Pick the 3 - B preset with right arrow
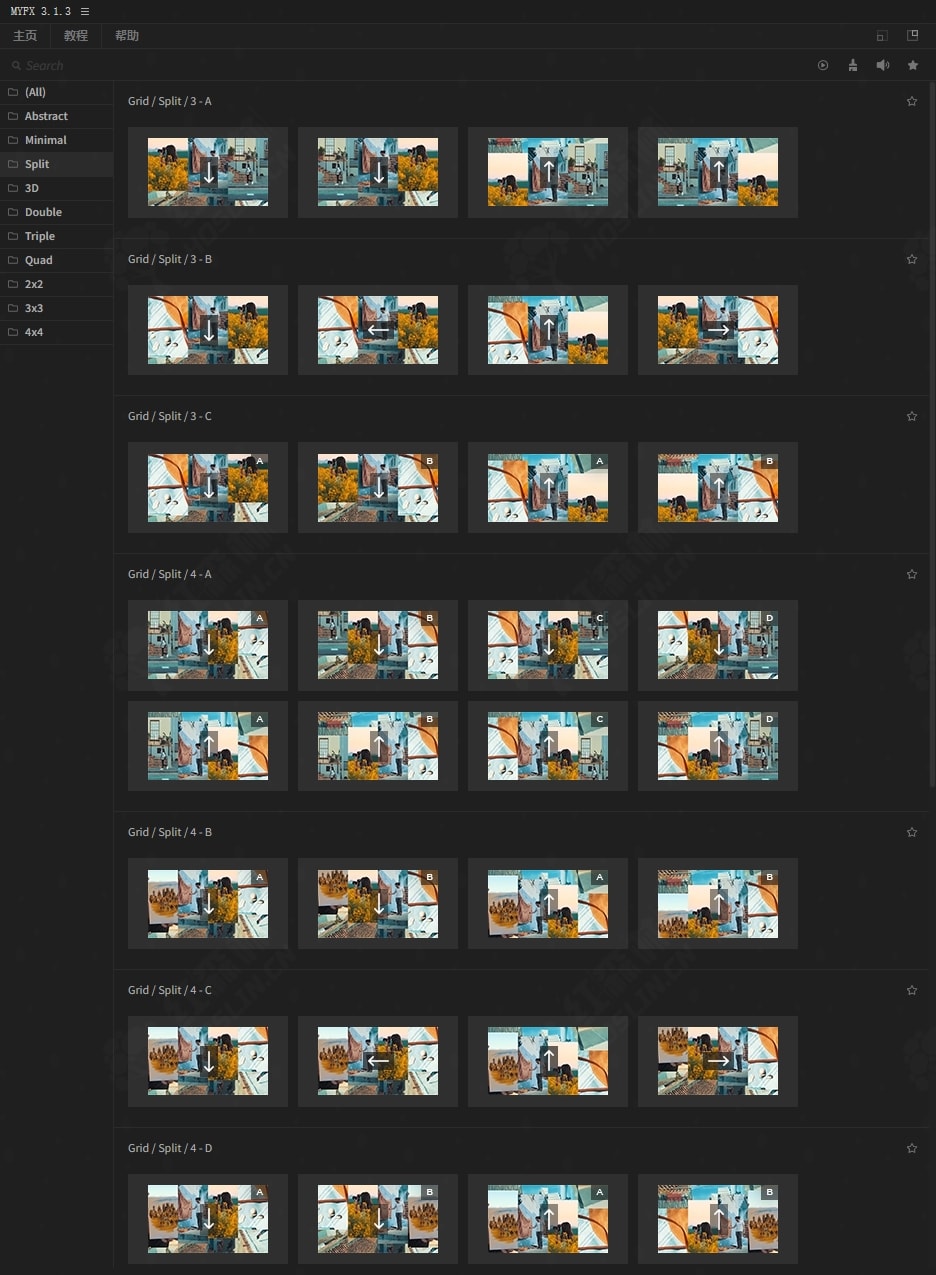Screen dimensions: 936x1275 point(718,330)
